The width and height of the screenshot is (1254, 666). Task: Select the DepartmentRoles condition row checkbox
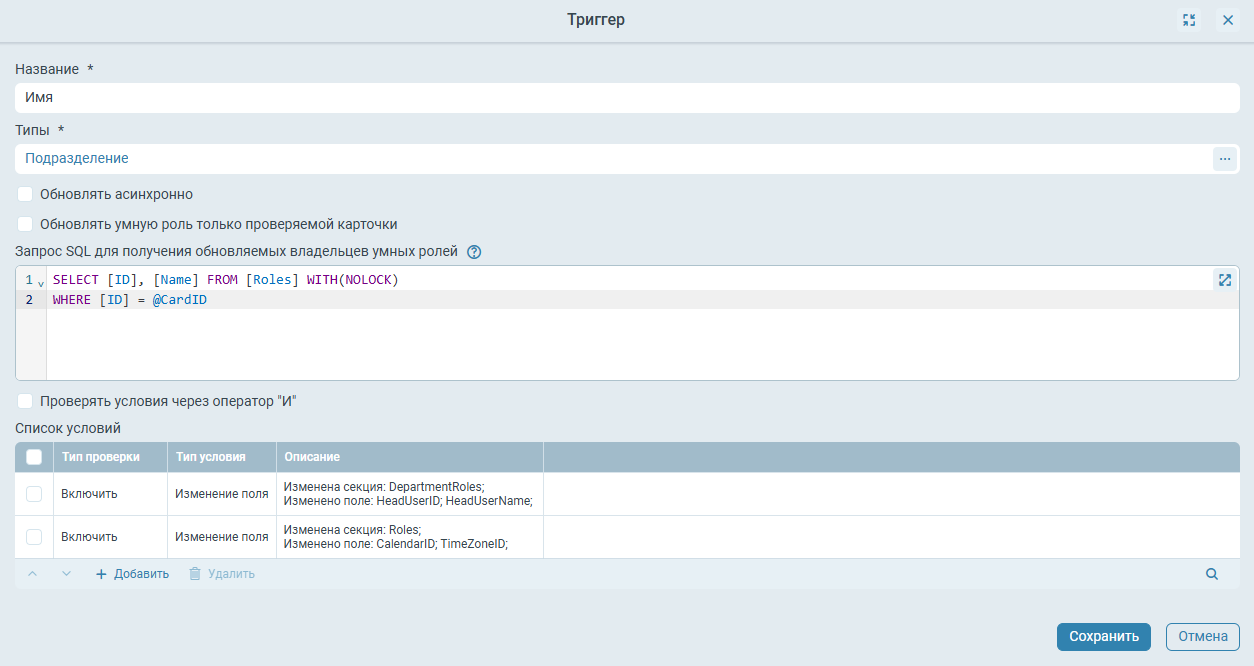click(34, 494)
